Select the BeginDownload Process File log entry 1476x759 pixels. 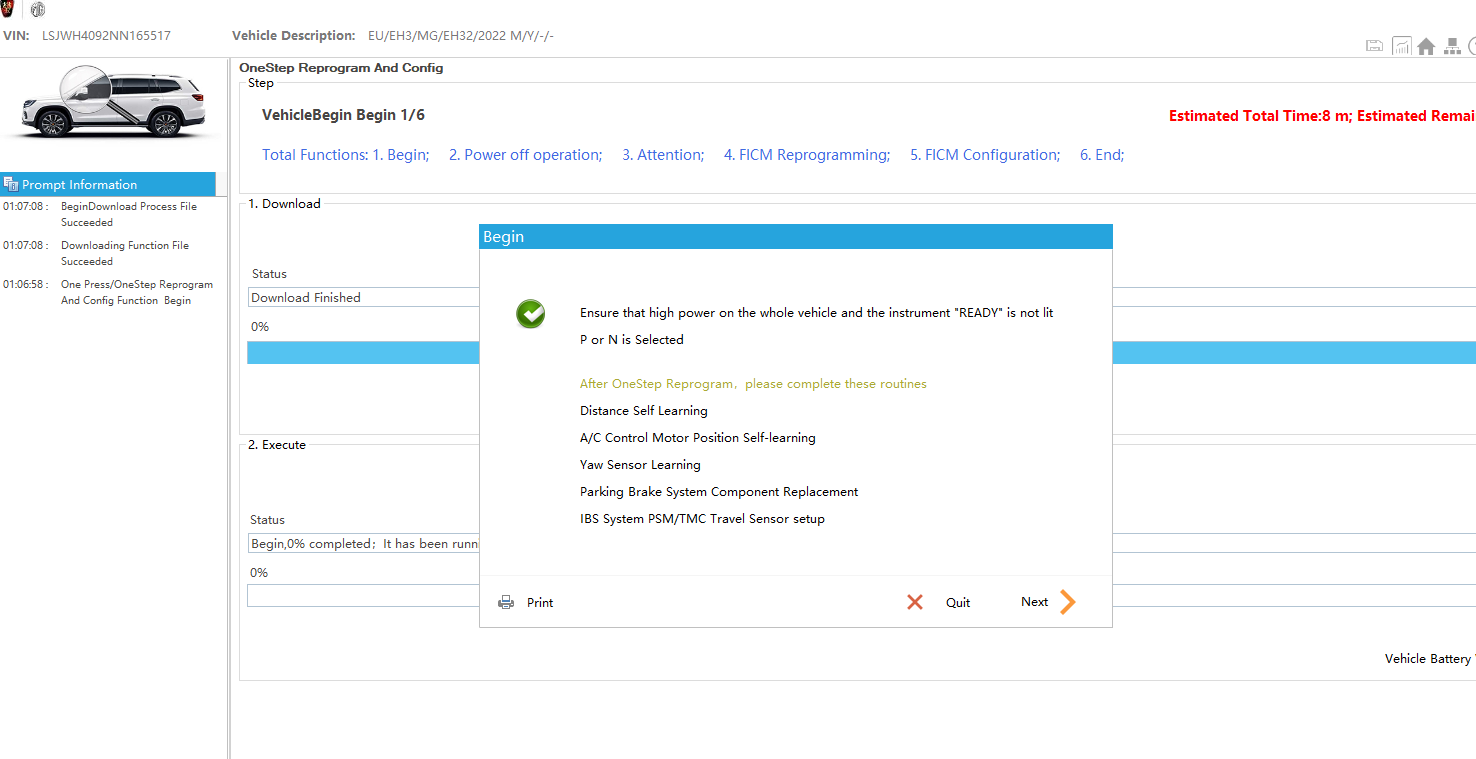point(128,214)
